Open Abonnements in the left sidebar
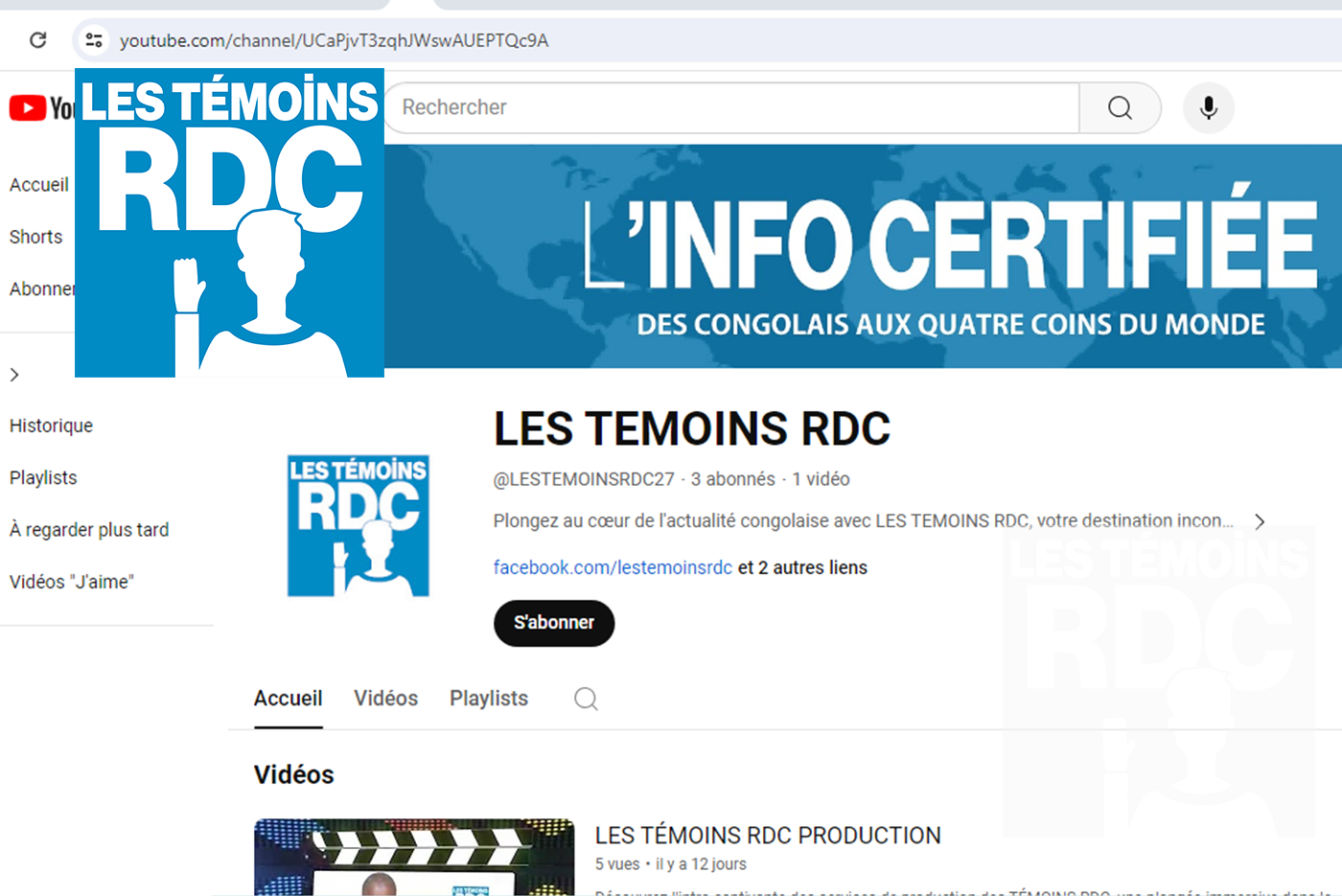 (42, 288)
